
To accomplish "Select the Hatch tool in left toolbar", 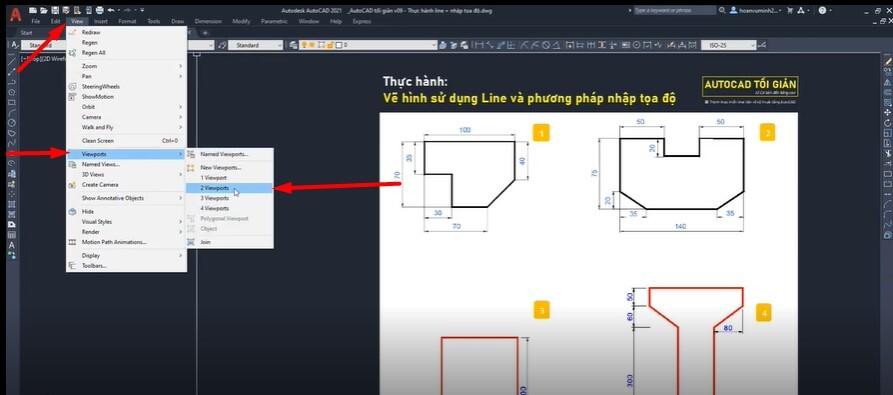I will [11, 204].
